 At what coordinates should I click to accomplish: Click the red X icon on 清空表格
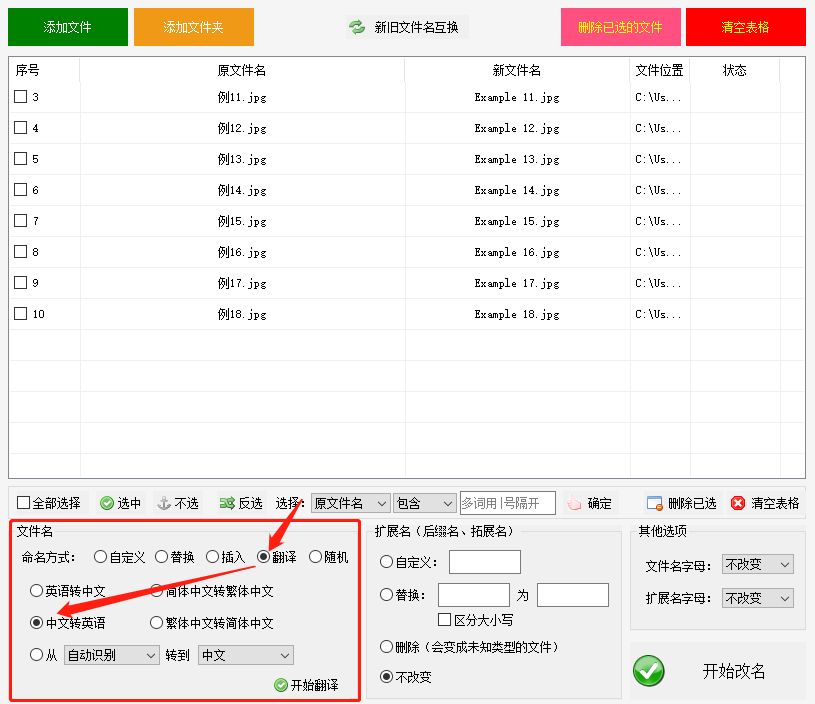tap(738, 503)
